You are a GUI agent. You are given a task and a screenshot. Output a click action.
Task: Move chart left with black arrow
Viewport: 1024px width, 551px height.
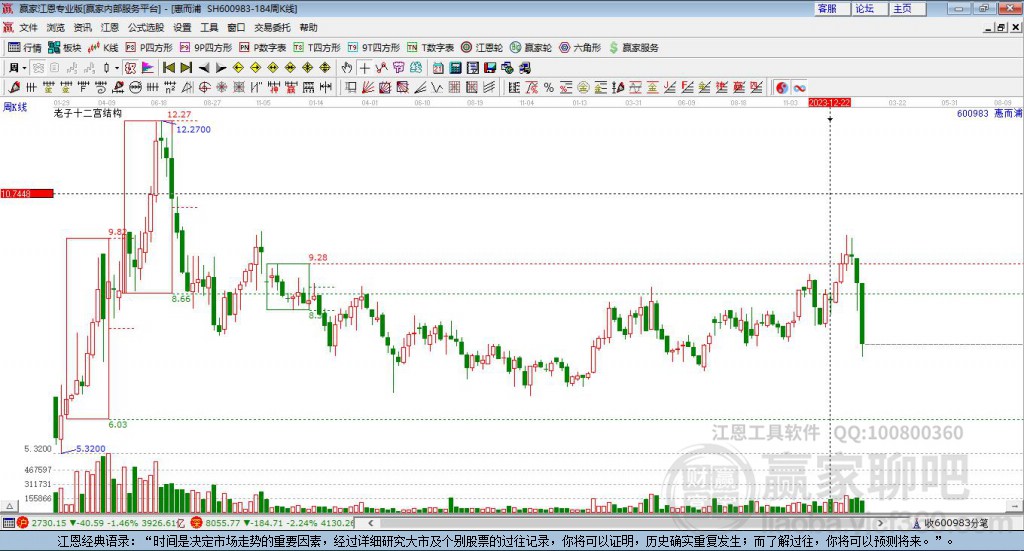pyautogui.click(x=204, y=68)
